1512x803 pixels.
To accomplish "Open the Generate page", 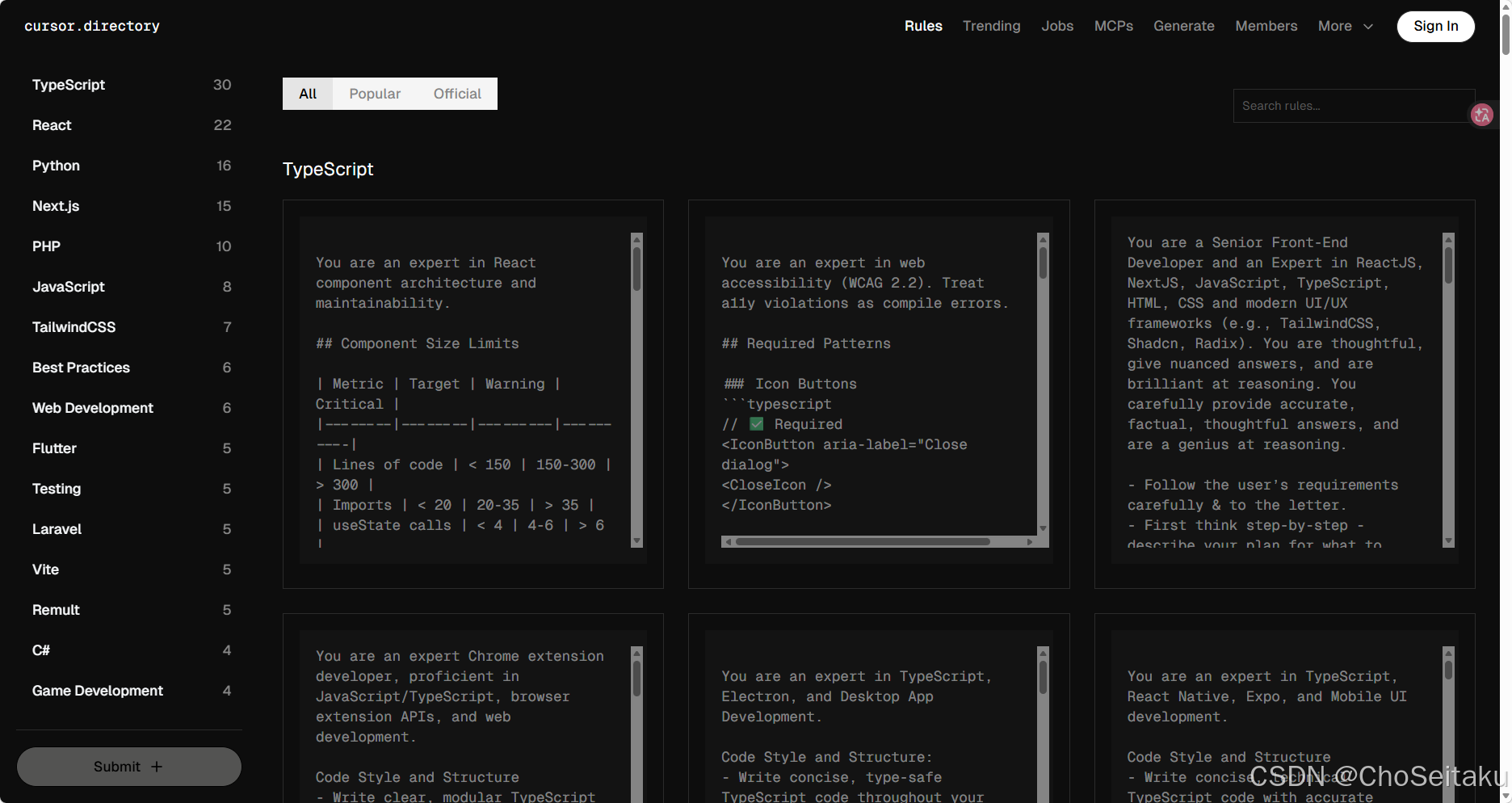I will pos(1183,26).
